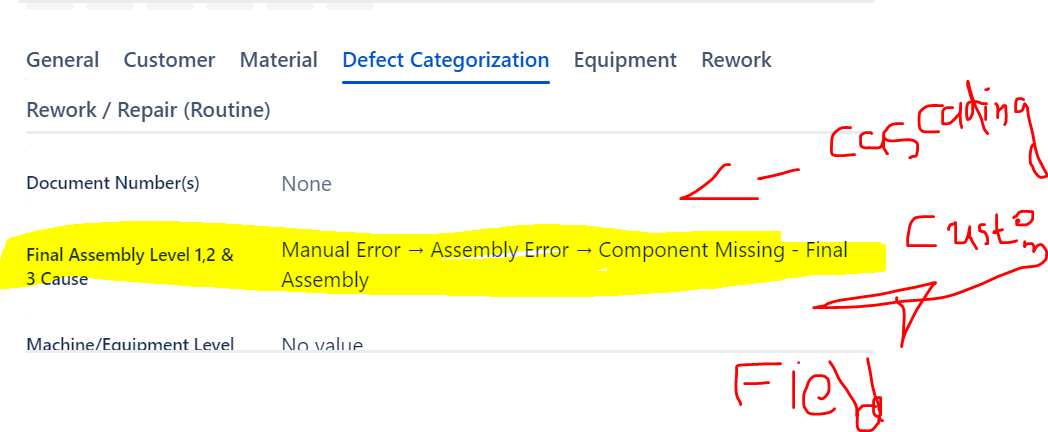Select the Assembly Error cascade level
Screen dimensions: 1048x432
499,250
